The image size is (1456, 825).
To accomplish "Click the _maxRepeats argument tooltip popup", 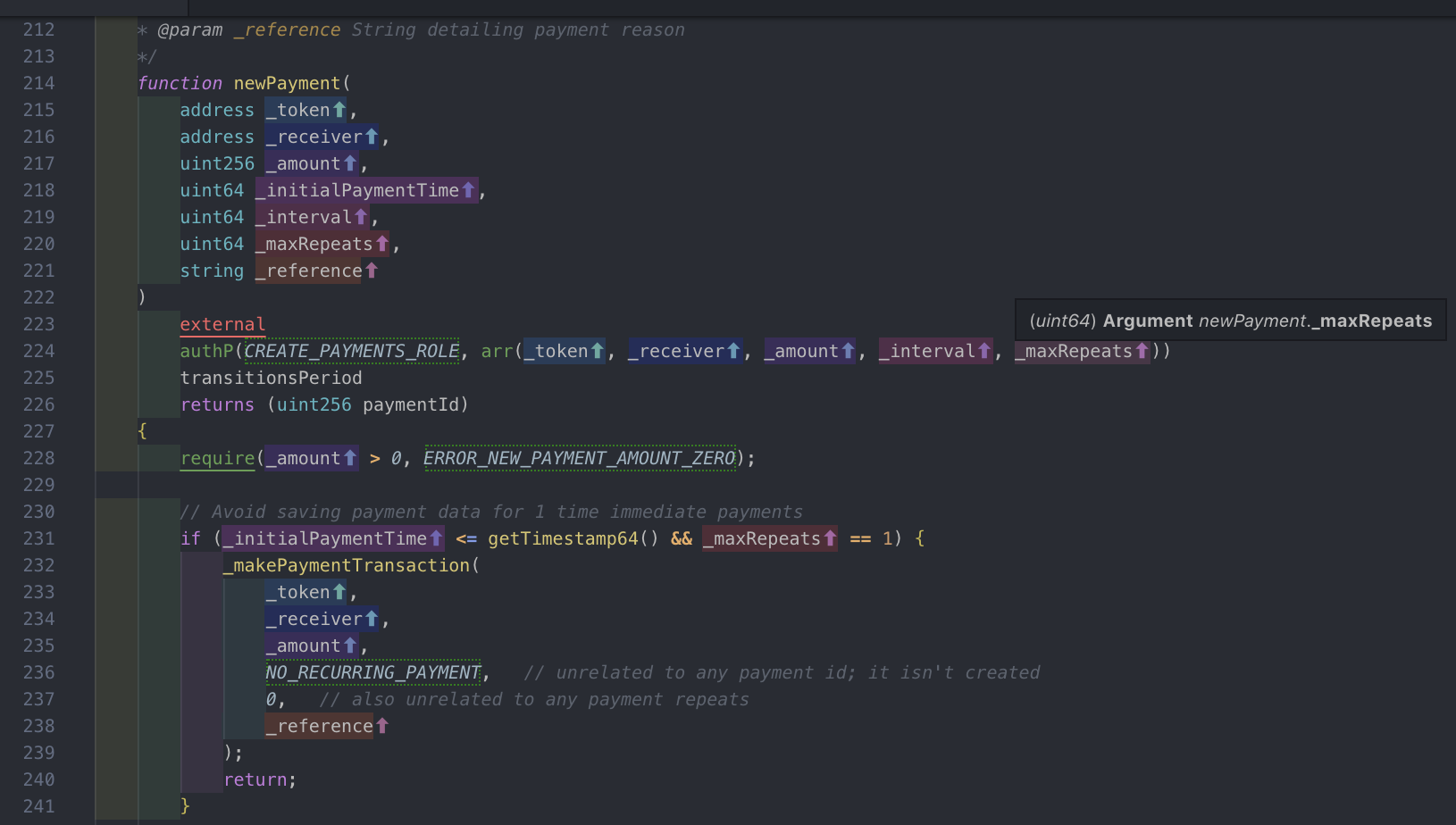I will [x=1230, y=321].
